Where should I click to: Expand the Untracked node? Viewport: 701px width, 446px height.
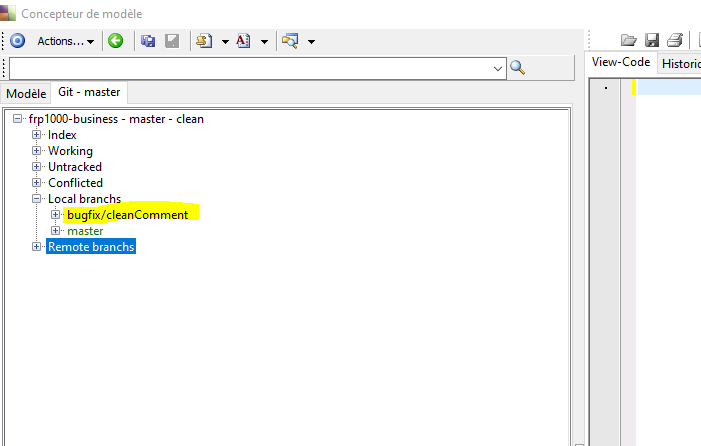point(37,167)
